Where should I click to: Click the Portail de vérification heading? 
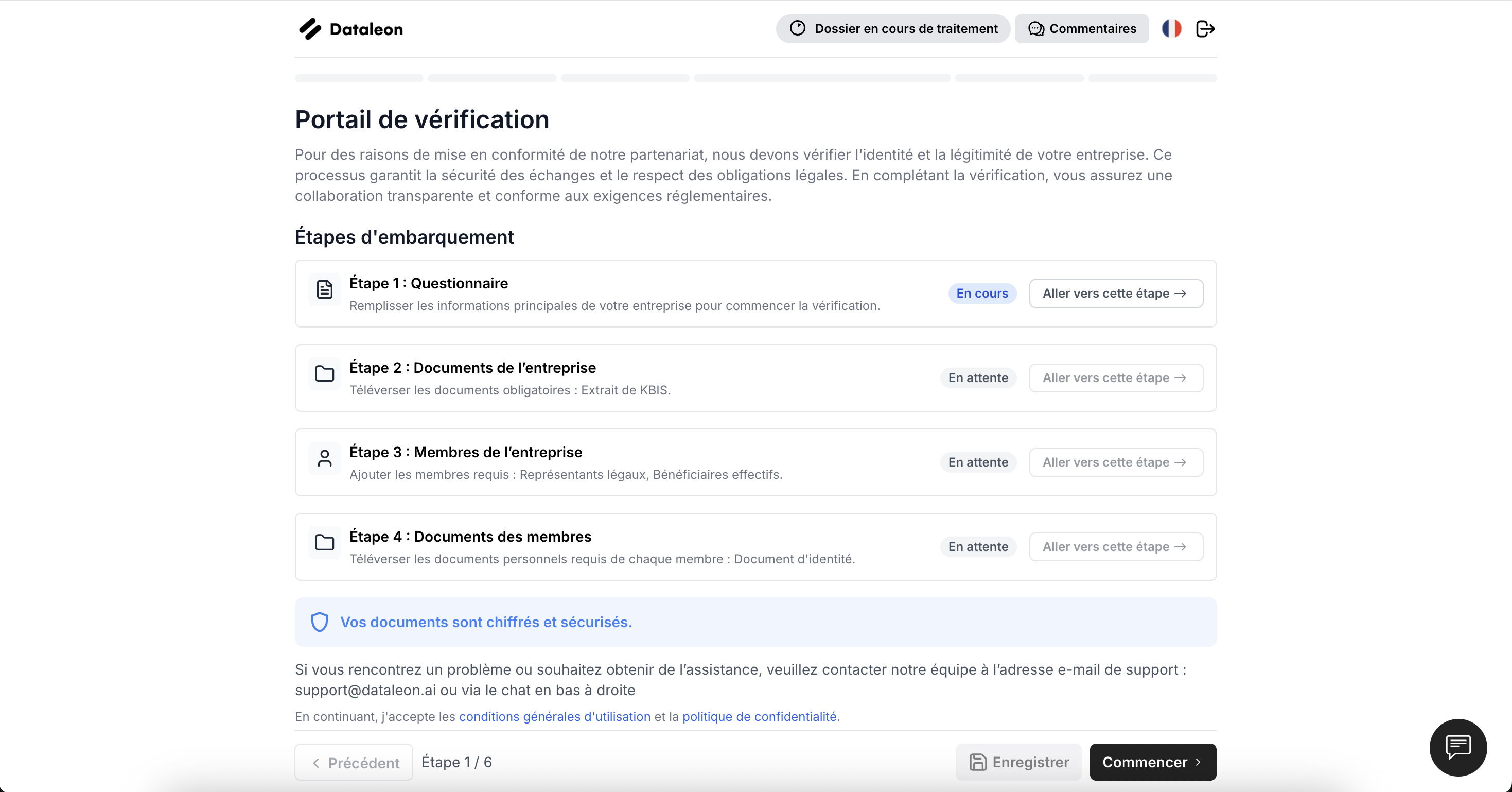pyautogui.click(x=422, y=119)
